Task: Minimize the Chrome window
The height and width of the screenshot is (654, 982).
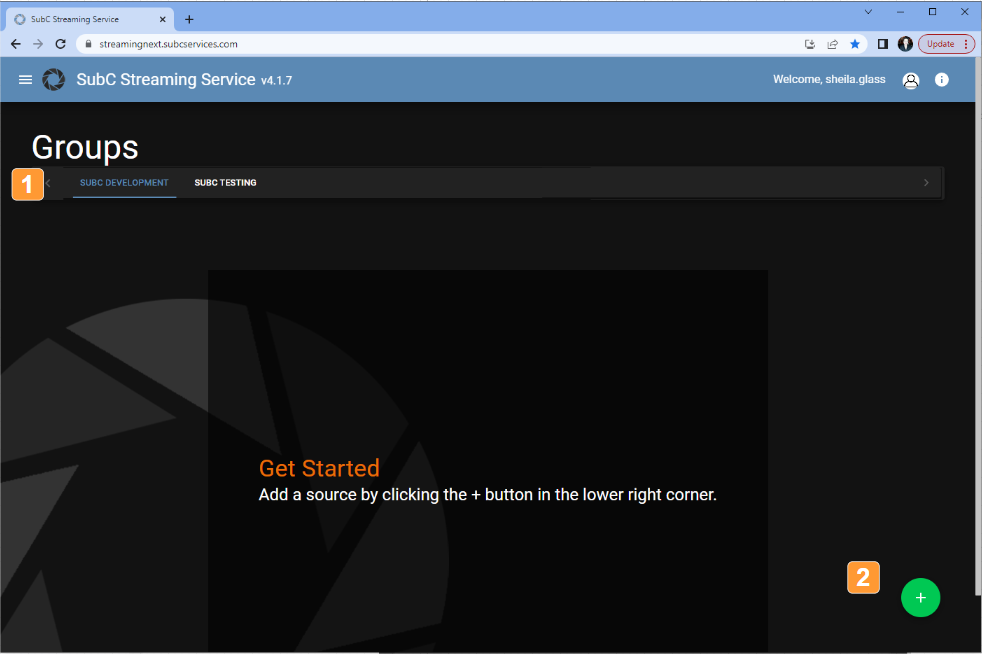Action: [x=900, y=11]
